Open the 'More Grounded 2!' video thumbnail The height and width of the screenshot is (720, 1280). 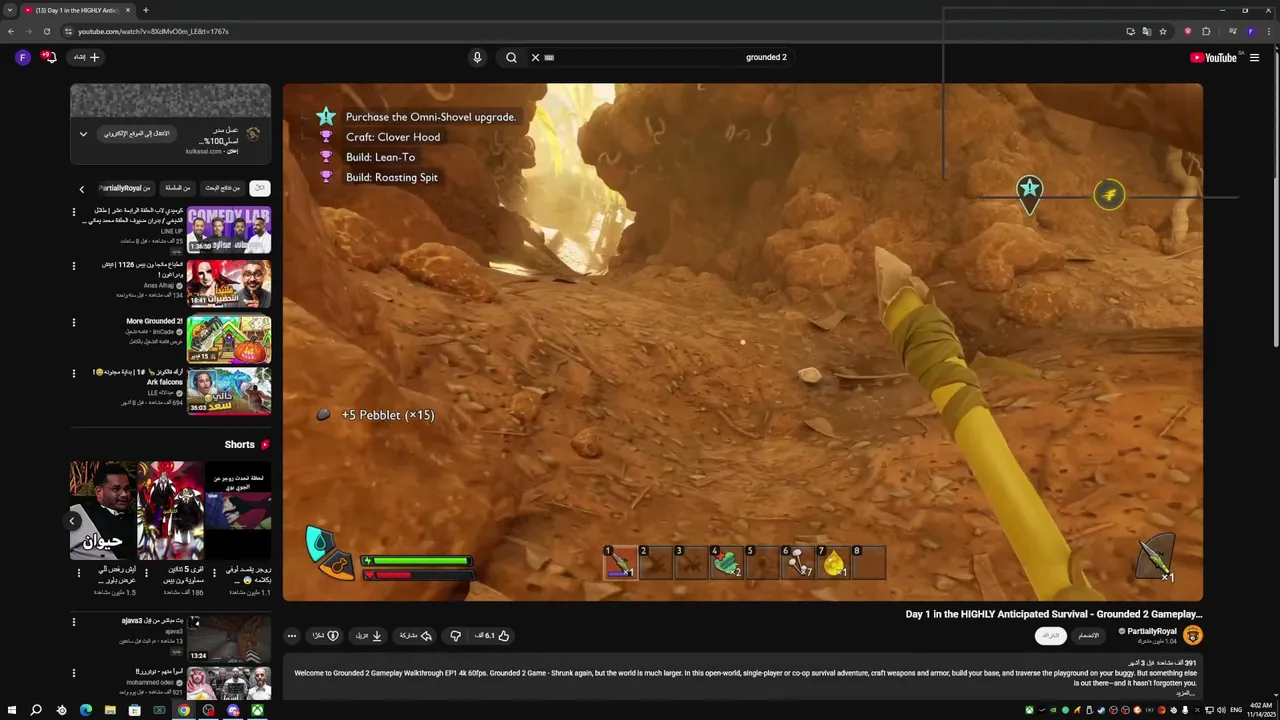point(229,339)
